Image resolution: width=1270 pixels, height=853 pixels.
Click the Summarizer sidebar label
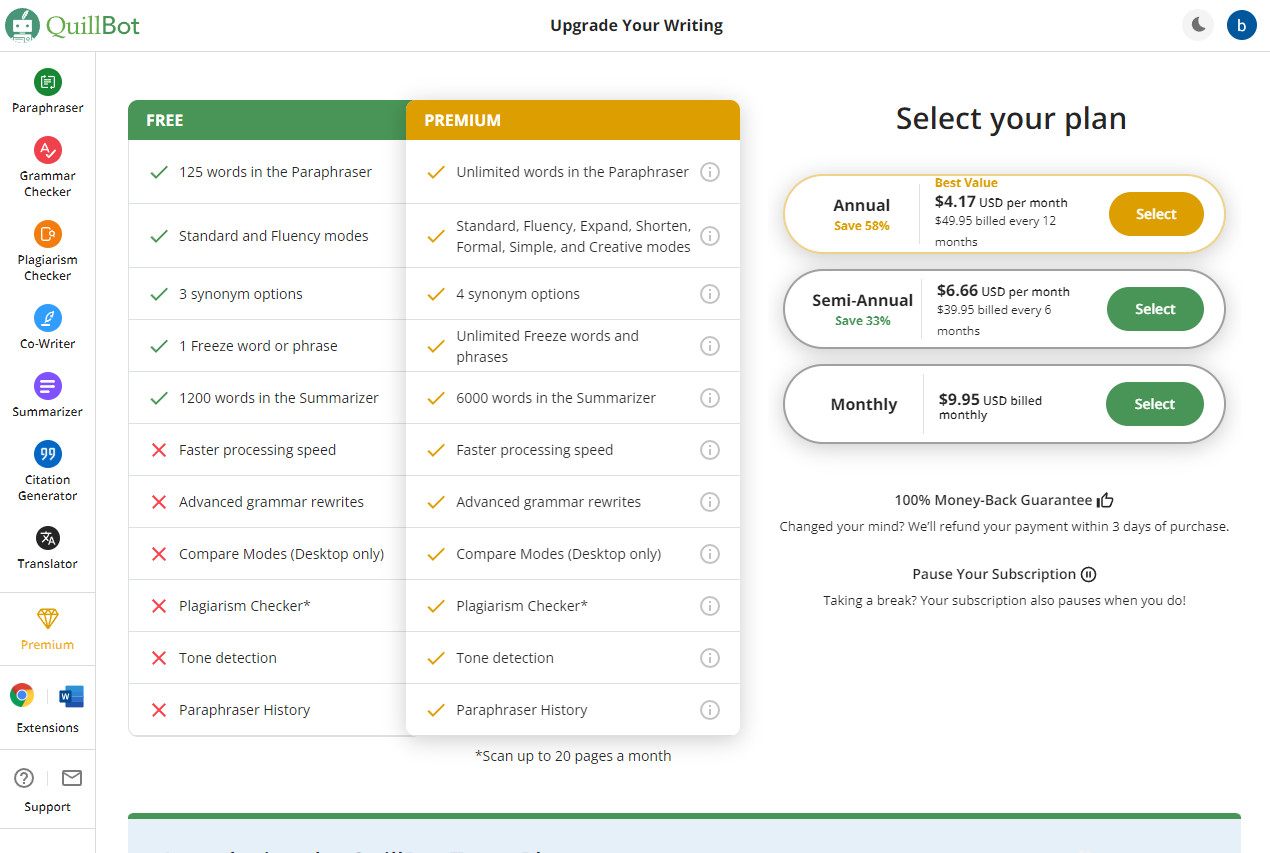tap(47, 412)
